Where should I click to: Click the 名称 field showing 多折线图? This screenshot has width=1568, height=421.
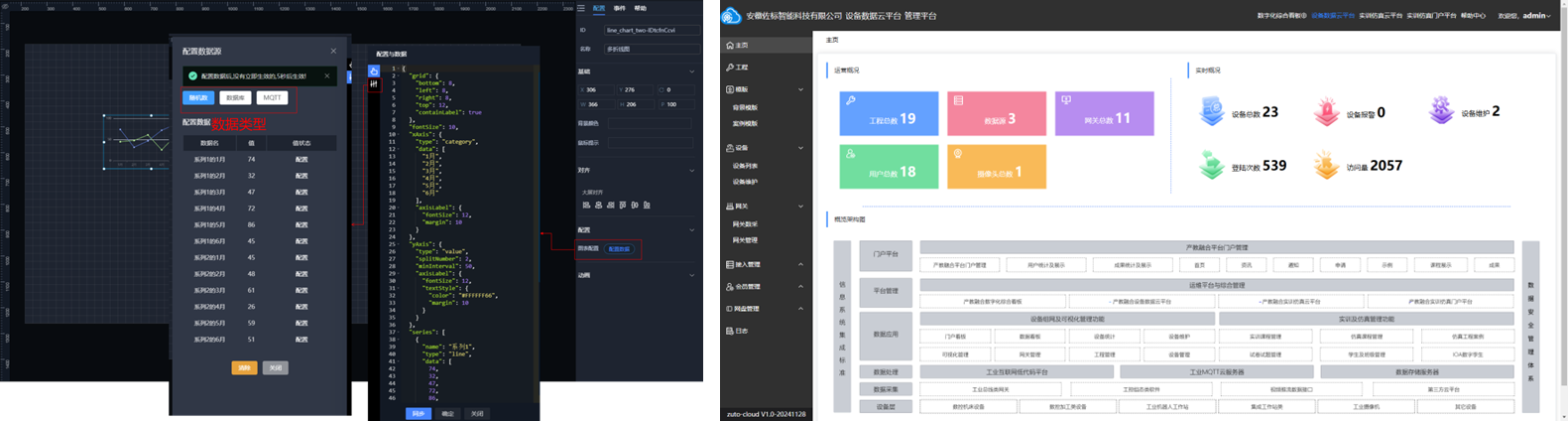(x=652, y=48)
